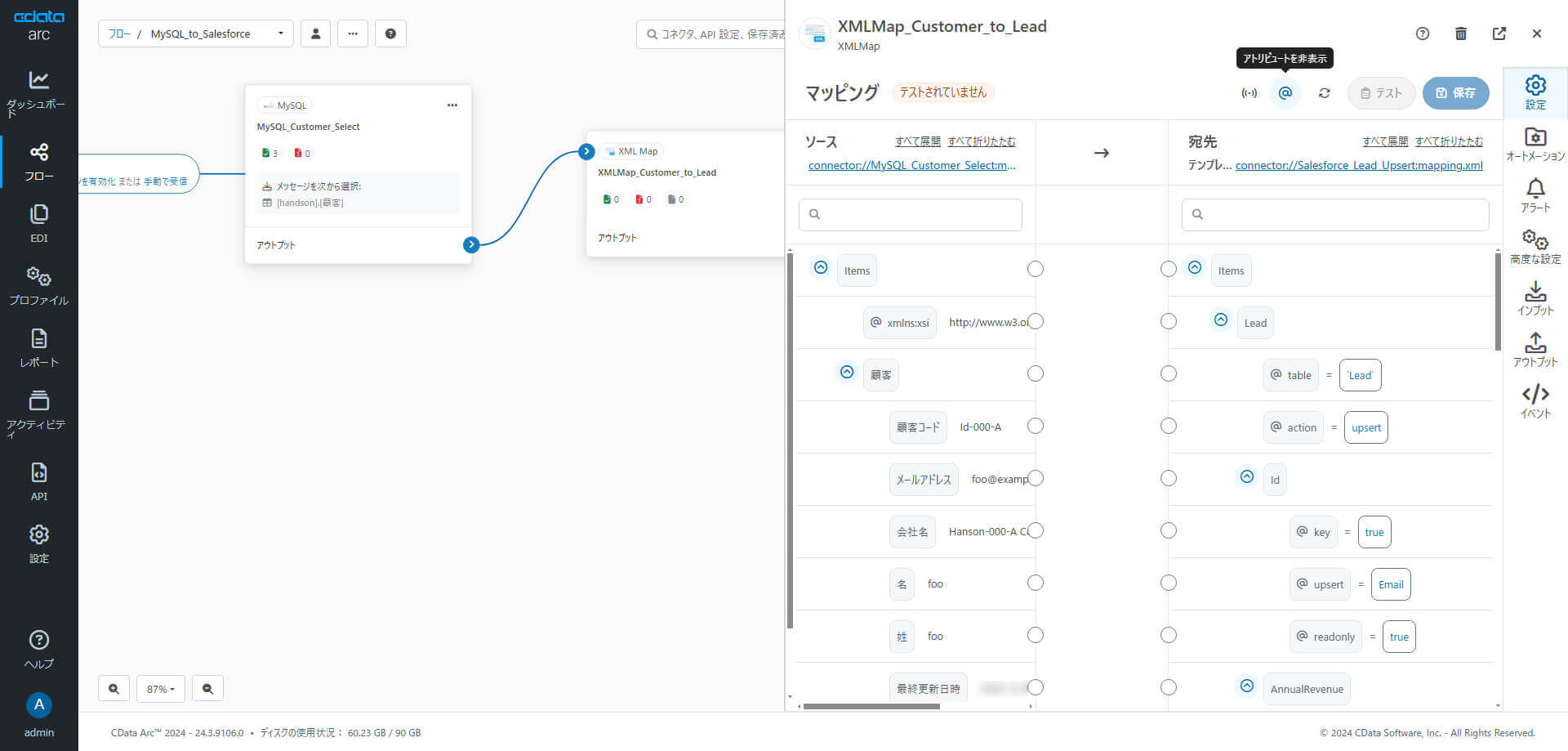
Task: Click the broadcast signal icon in mapping toolbar
Action: tap(1249, 93)
